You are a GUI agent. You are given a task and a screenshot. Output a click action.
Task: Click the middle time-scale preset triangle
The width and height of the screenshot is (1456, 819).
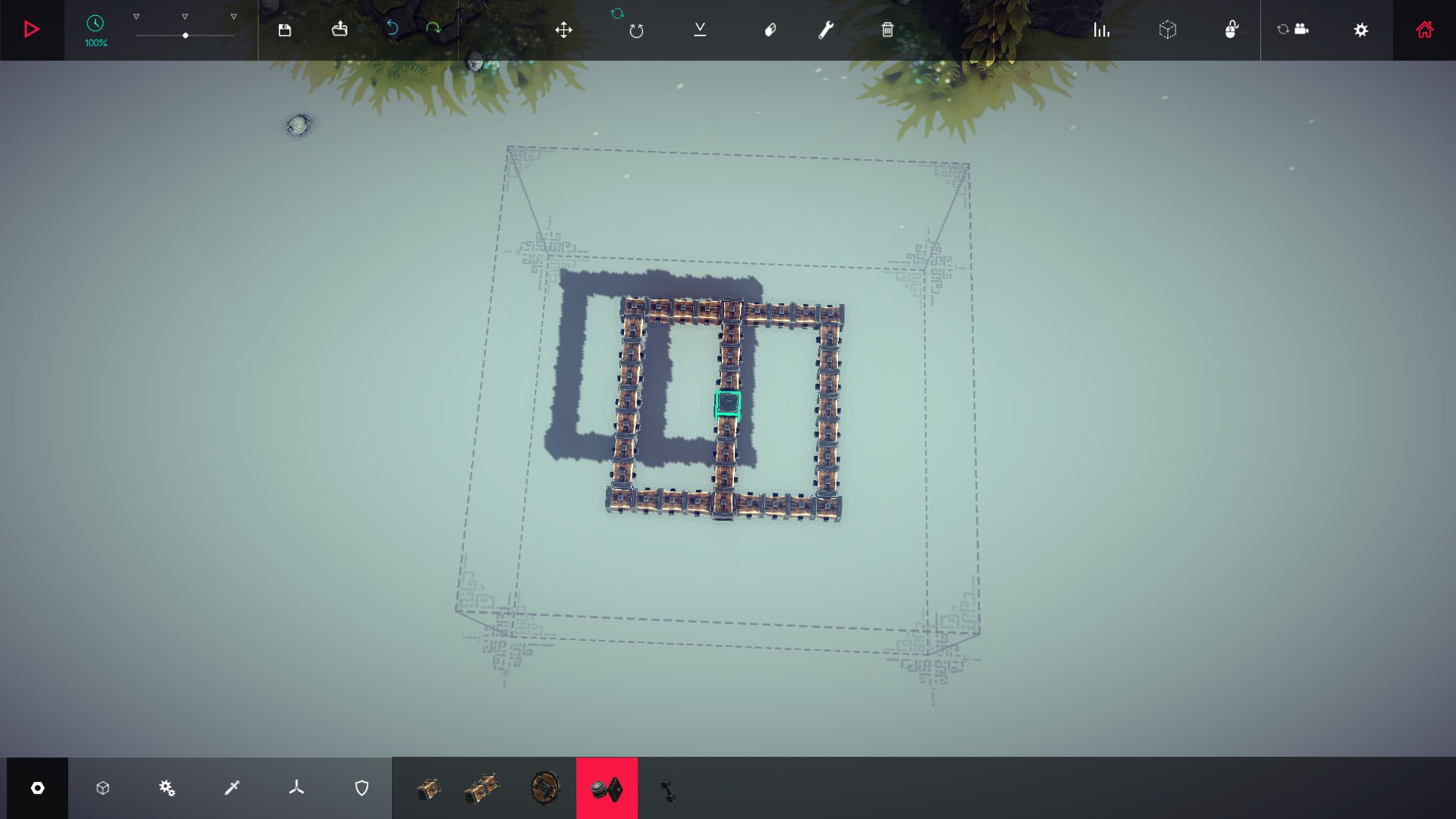pyautogui.click(x=185, y=17)
